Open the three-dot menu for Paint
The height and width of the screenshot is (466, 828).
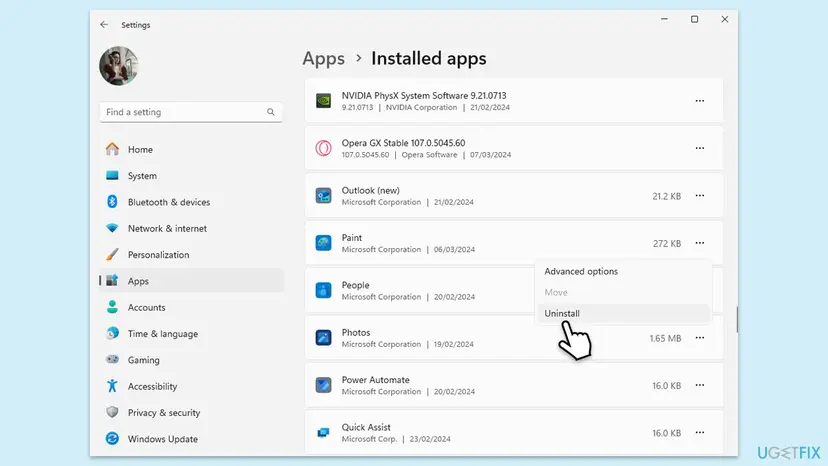coord(700,243)
